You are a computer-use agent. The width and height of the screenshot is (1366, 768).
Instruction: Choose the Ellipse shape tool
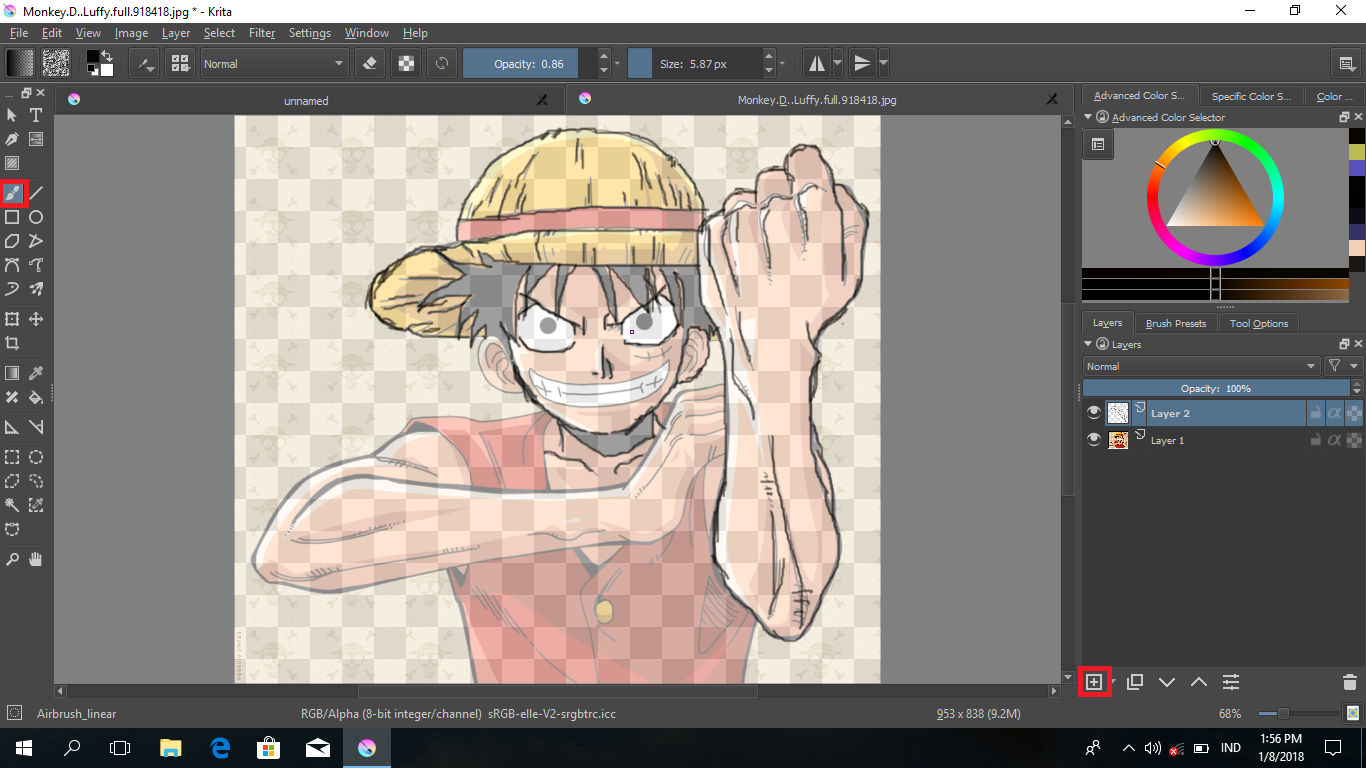click(36, 217)
